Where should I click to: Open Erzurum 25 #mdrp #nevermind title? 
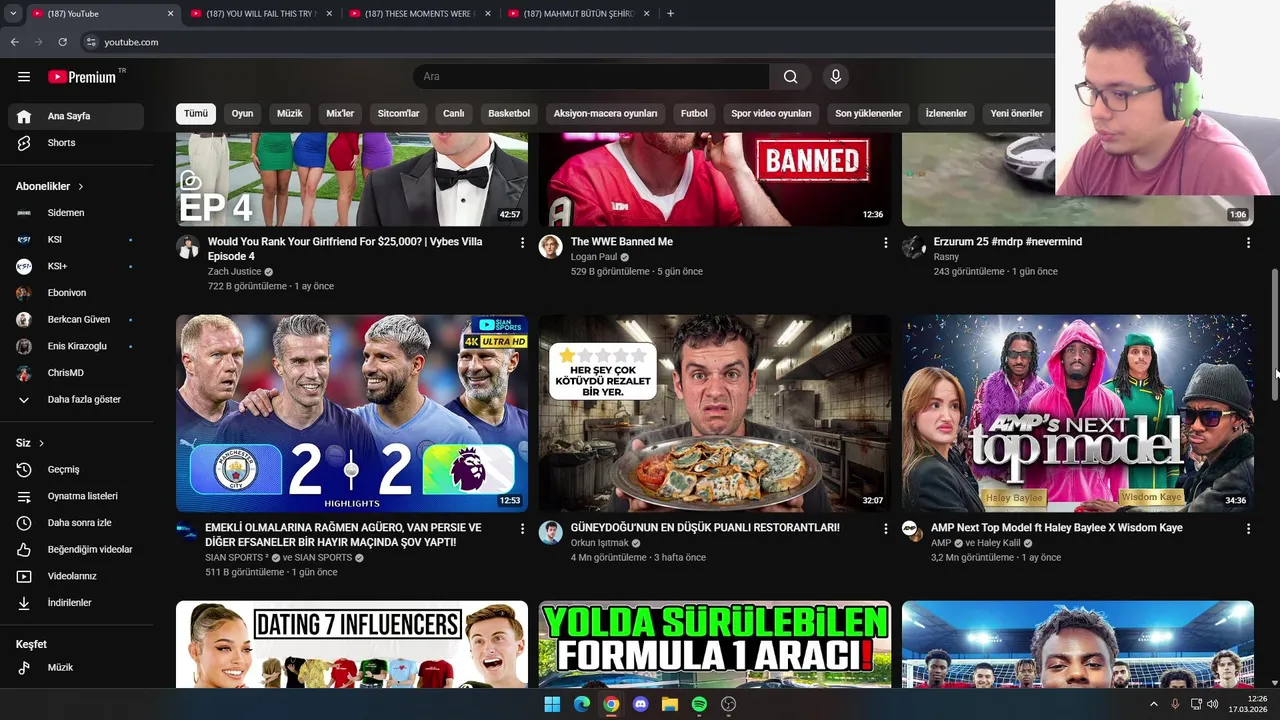[x=1007, y=242]
